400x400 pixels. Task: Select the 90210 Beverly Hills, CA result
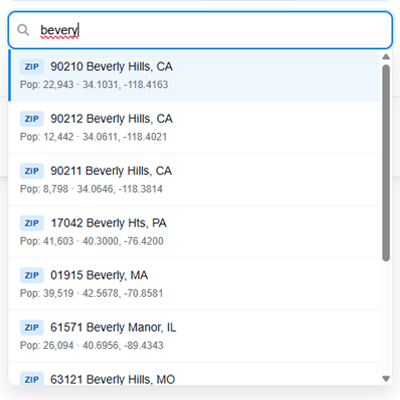click(x=194, y=75)
